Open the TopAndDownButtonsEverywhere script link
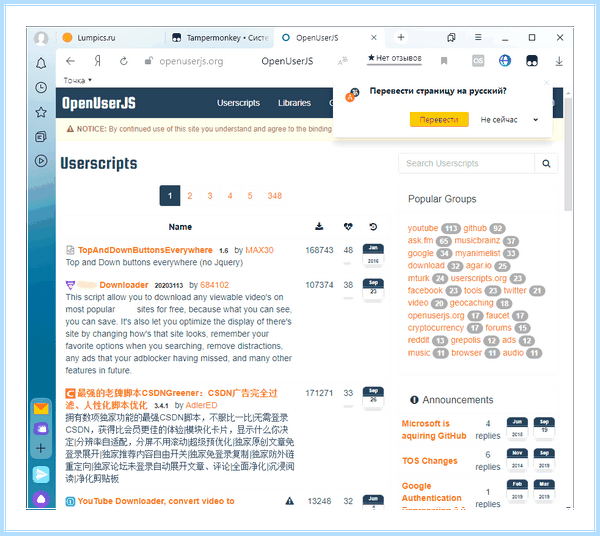Image resolution: width=600 pixels, height=536 pixels. point(145,250)
